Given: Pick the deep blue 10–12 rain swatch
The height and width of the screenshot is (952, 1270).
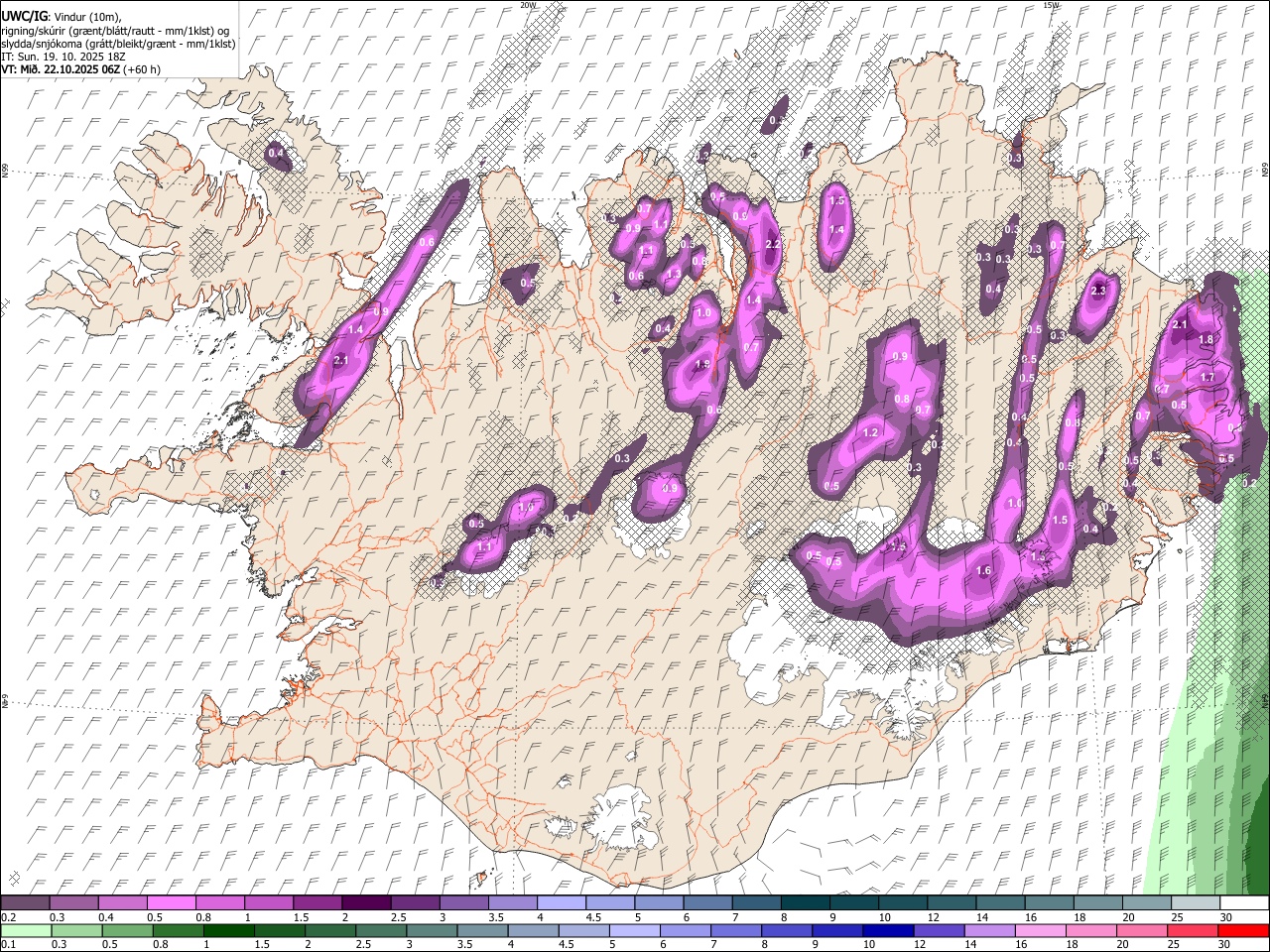Looking at the screenshot, I should pos(888,930).
